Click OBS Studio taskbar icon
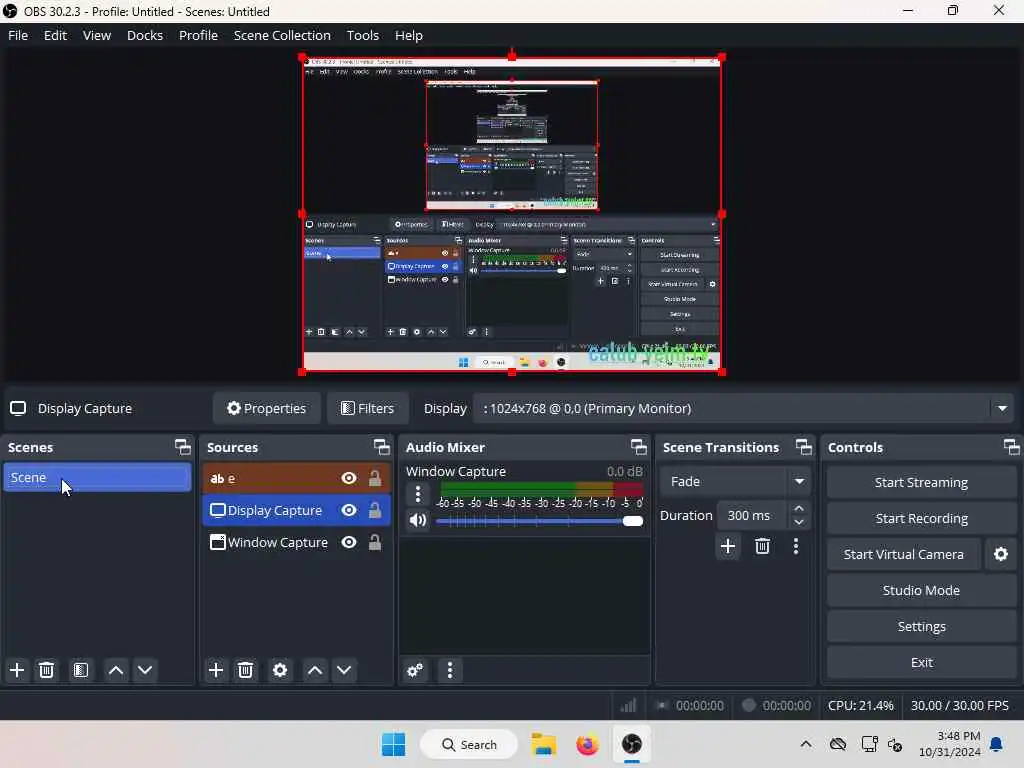The image size is (1024, 768). pyautogui.click(x=632, y=744)
